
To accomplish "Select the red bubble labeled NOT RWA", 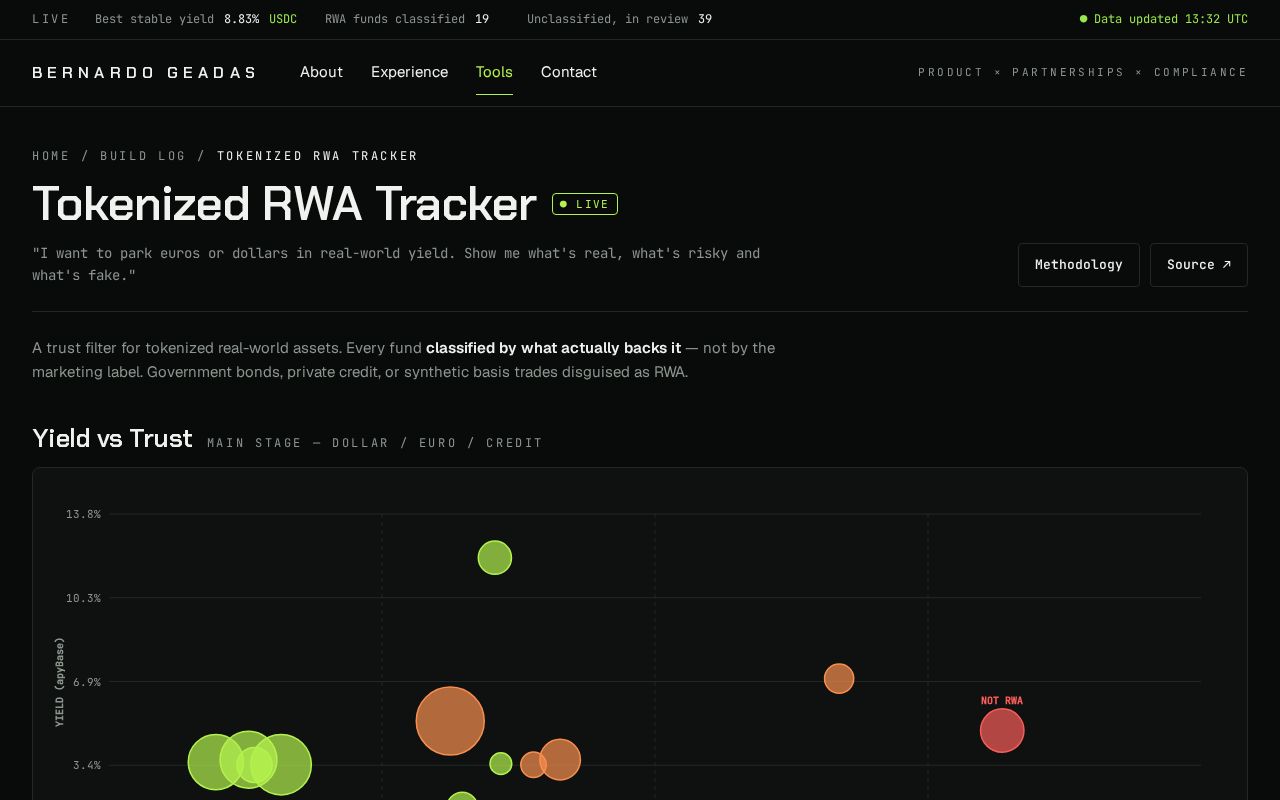I will point(1002,730).
